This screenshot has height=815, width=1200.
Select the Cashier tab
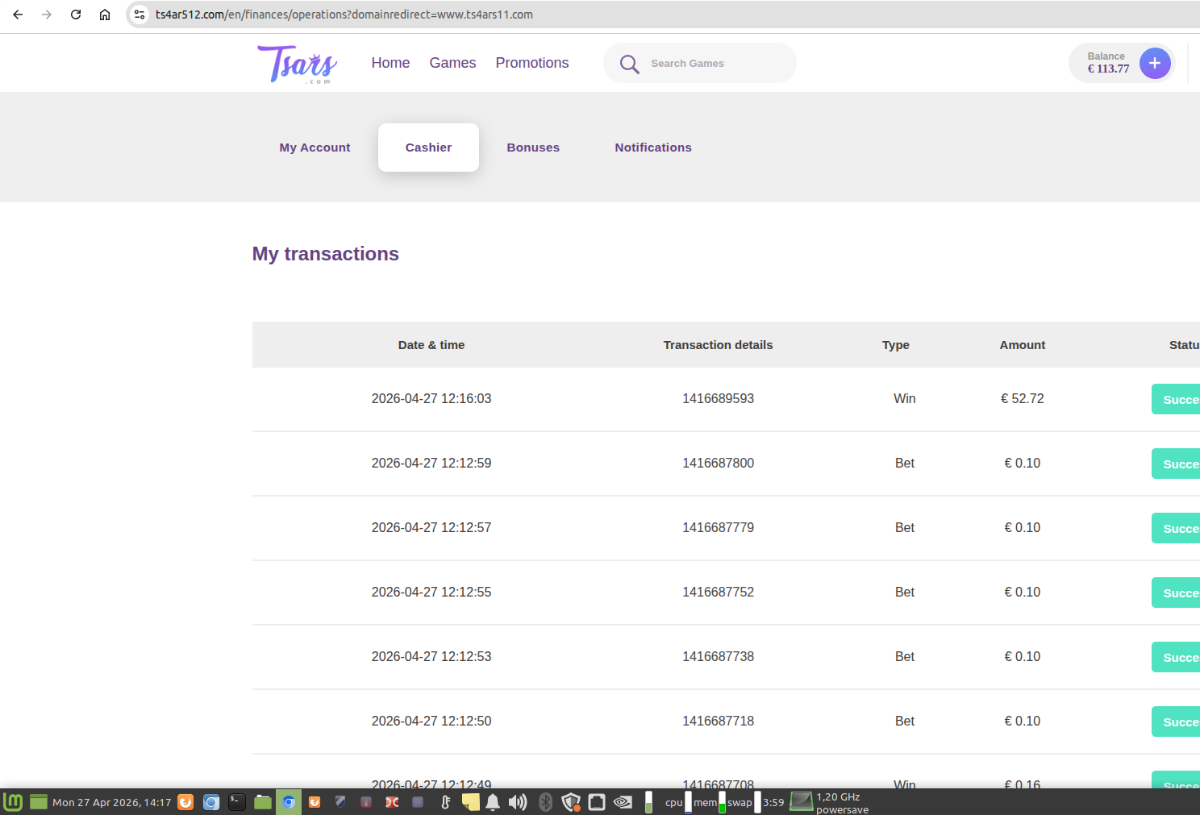coord(428,148)
